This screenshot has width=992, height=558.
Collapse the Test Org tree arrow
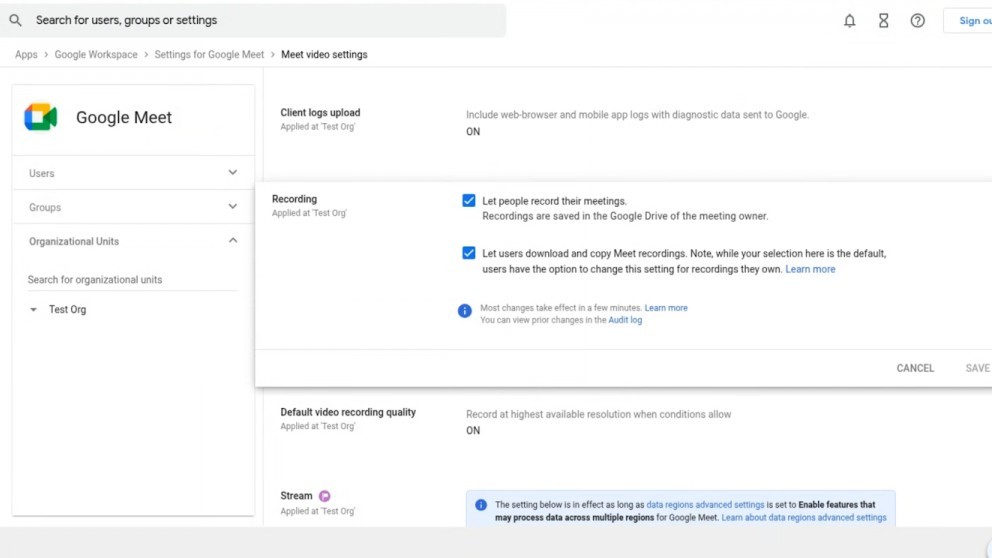[x=34, y=309]
